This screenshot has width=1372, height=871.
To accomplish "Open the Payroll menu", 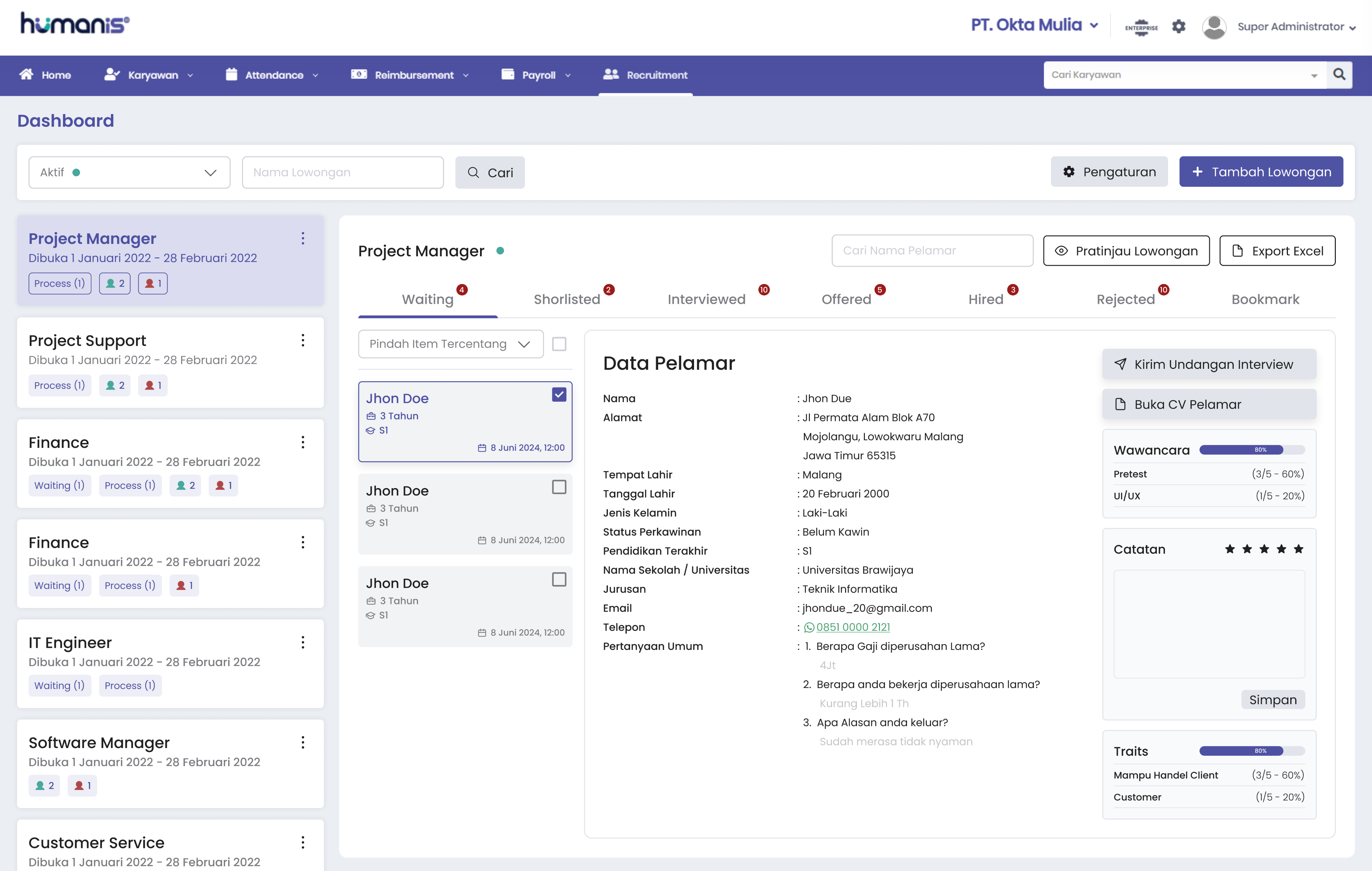I will click(x=537, y=75).
